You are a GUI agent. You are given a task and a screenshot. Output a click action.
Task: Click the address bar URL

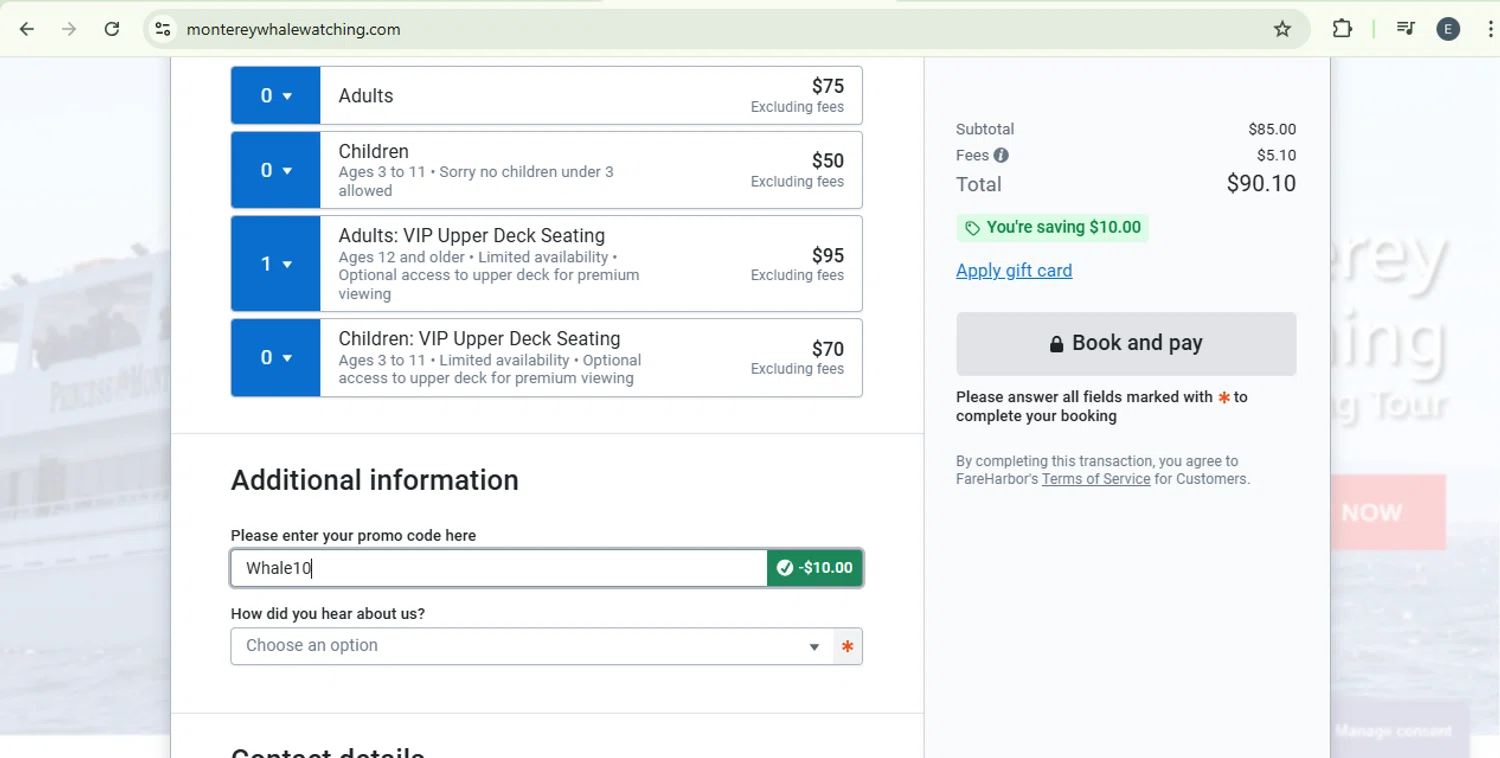(294, 29)
